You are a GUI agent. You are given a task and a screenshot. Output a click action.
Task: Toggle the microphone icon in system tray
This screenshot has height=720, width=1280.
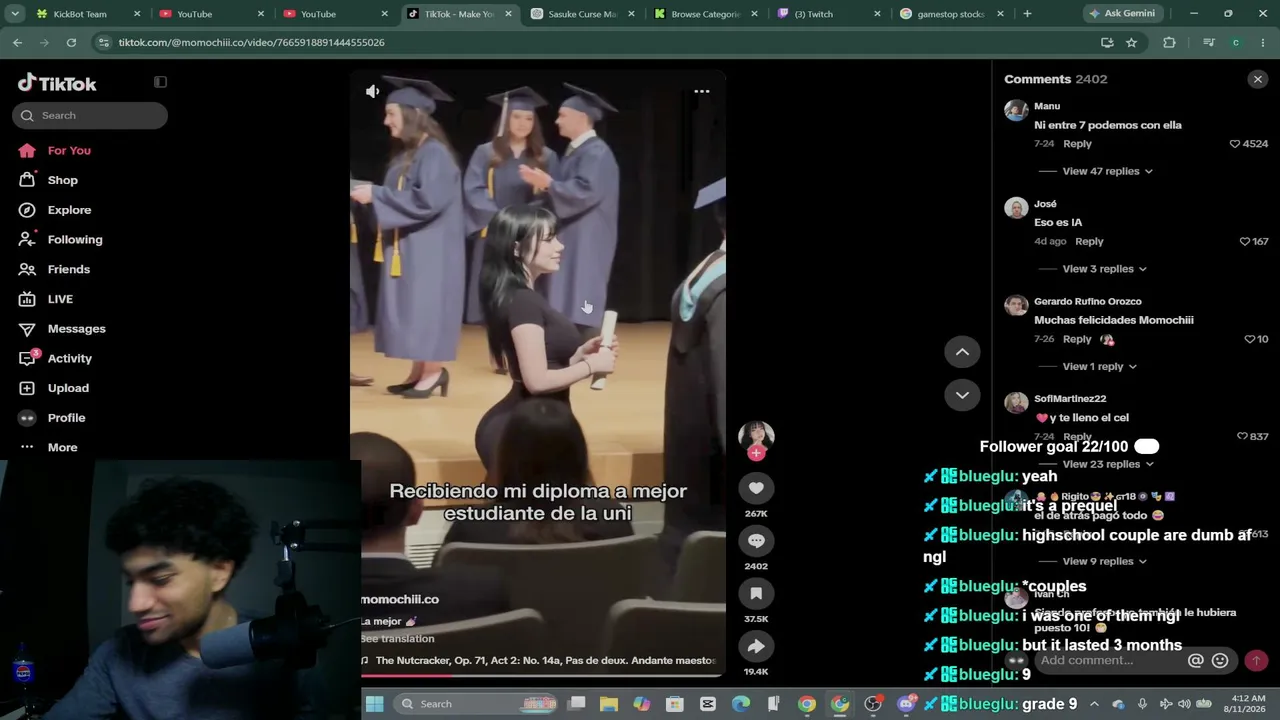(x=1142, y=704)
